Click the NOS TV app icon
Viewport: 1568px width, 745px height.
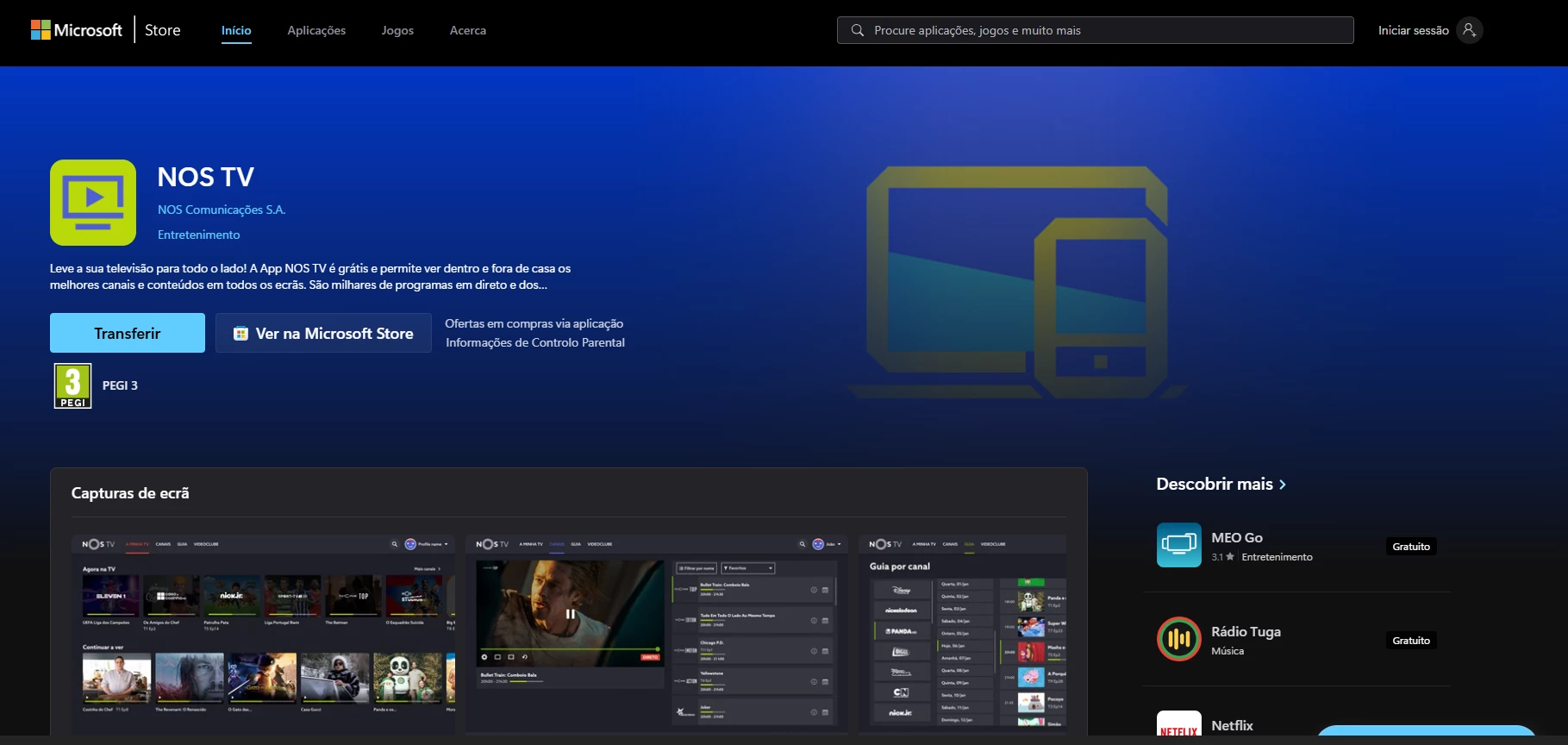tap(93, 203)
